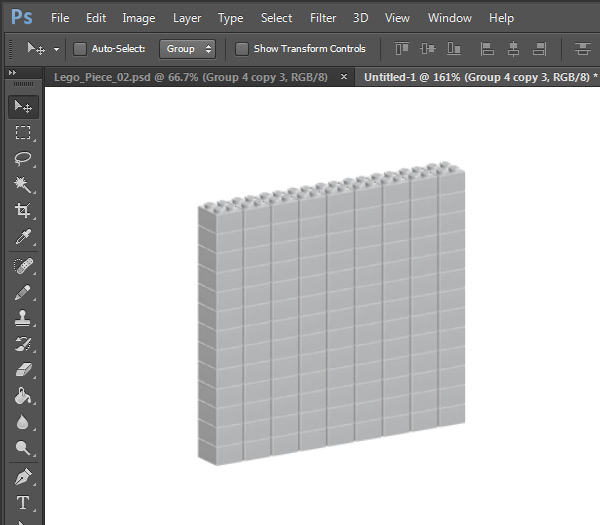Viewport: 600px width, 525px height.
Task: Click the Lego brick wall on canvas
Action: (x=331, y=314)
